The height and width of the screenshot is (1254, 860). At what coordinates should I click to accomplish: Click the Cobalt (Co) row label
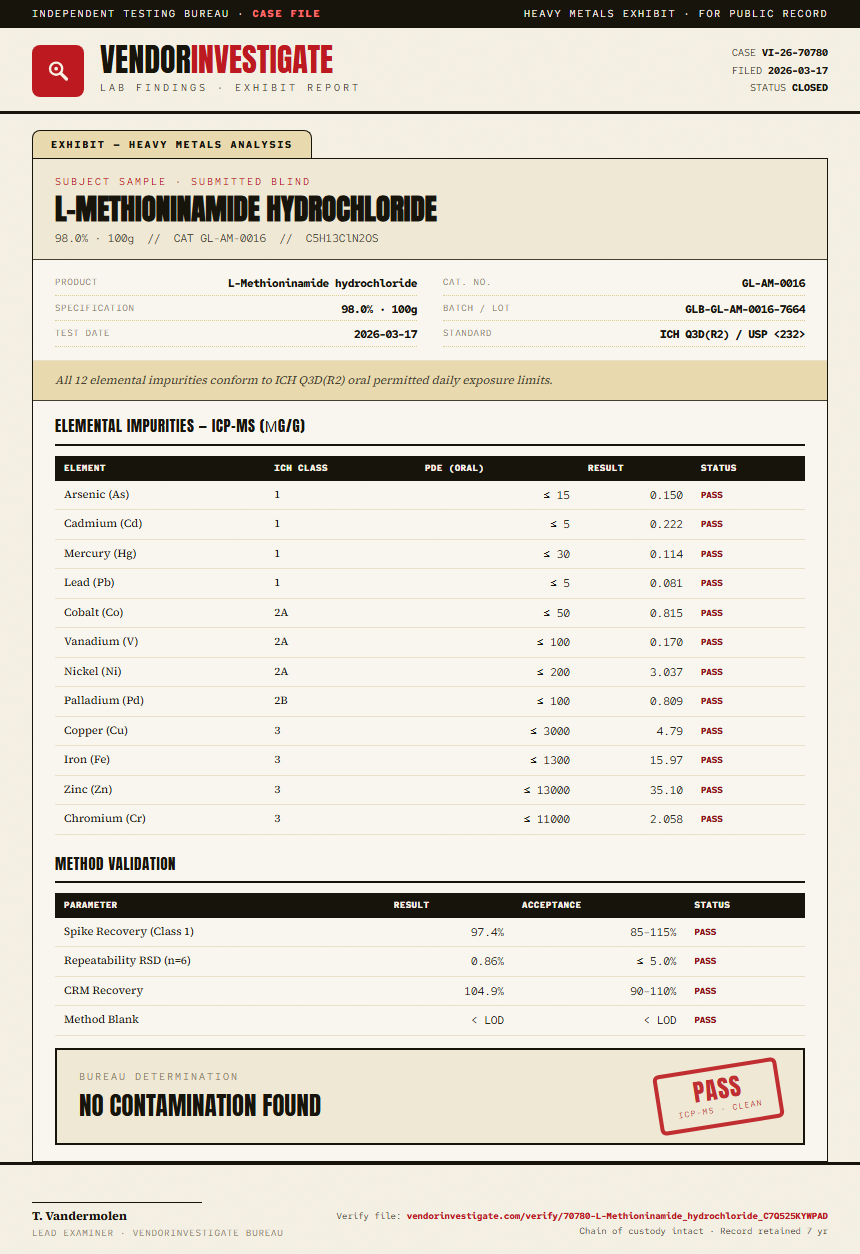click(x=94, y=613)
